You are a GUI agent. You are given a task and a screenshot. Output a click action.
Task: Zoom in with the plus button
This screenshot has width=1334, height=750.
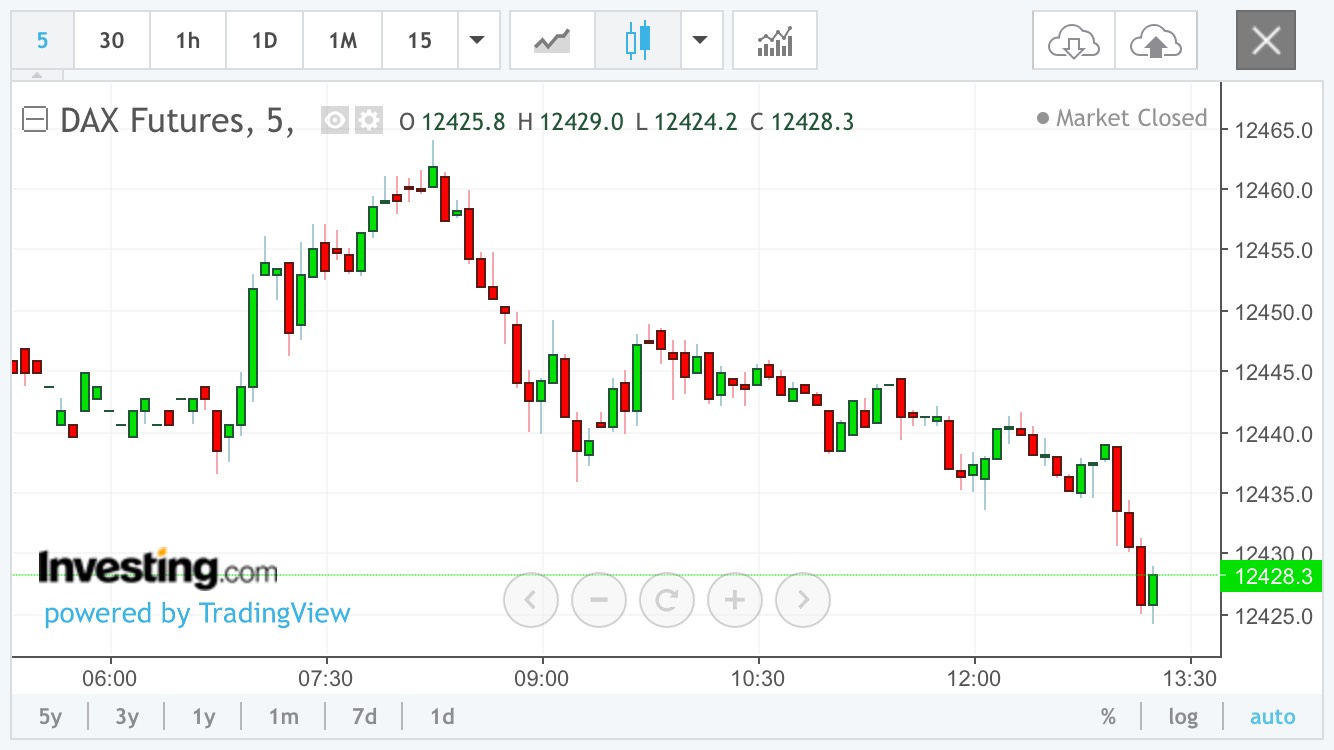point(735,600)
